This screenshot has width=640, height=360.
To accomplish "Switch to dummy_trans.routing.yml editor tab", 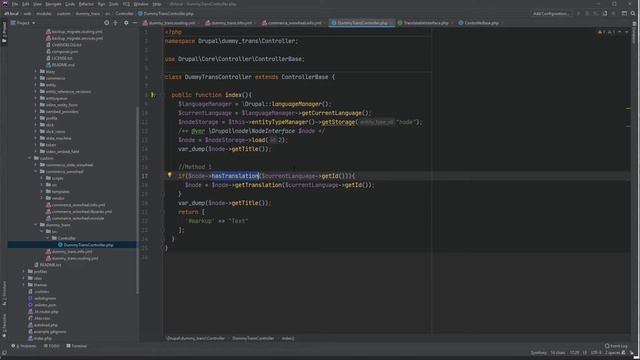I will coord(171,23).
